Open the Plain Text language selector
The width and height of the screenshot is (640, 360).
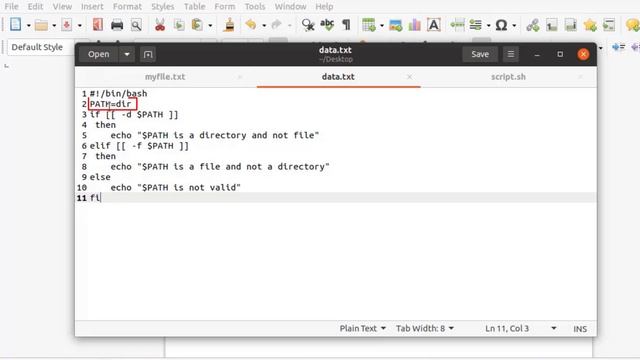[362, 329]
